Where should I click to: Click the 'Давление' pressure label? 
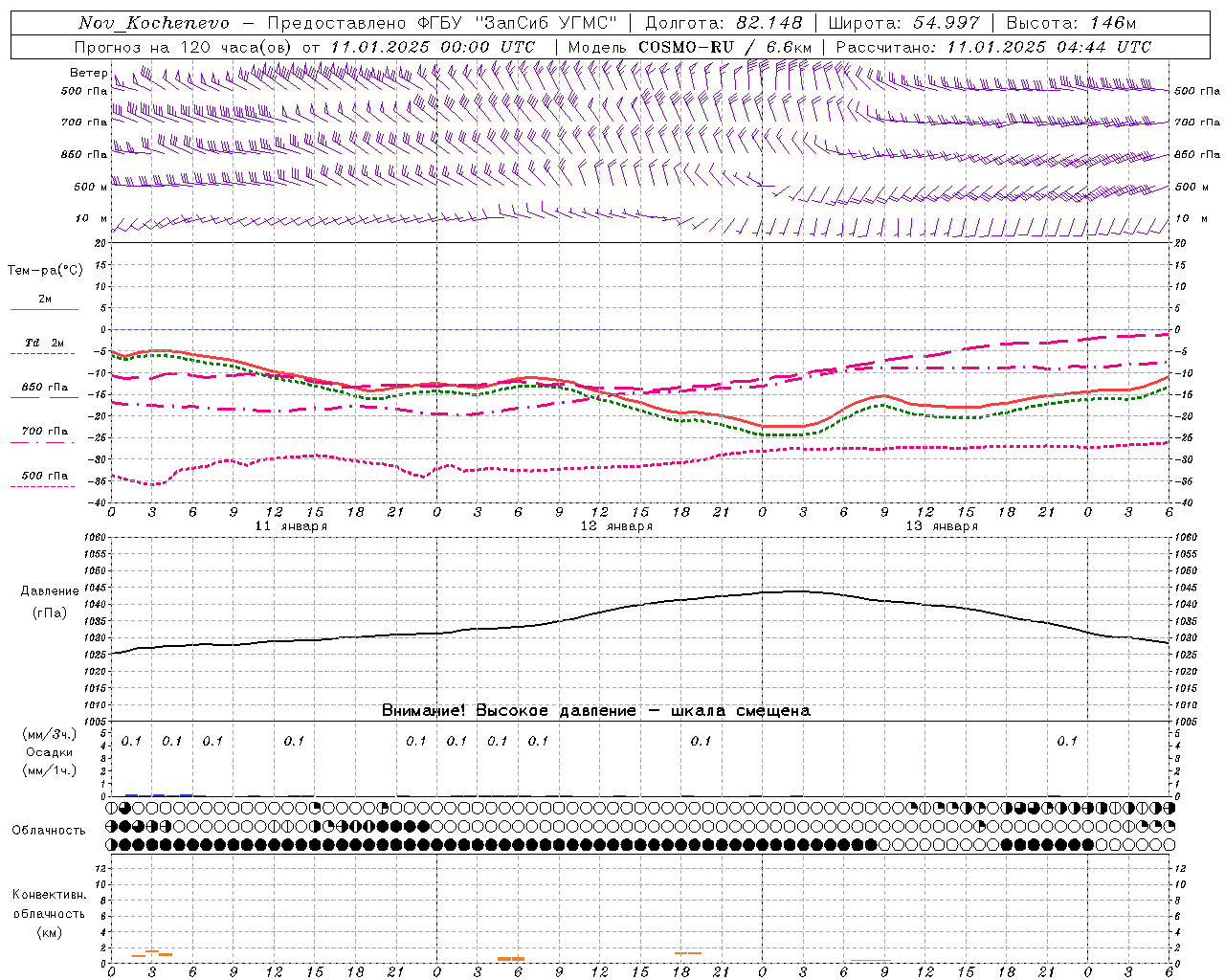[50, 591]
